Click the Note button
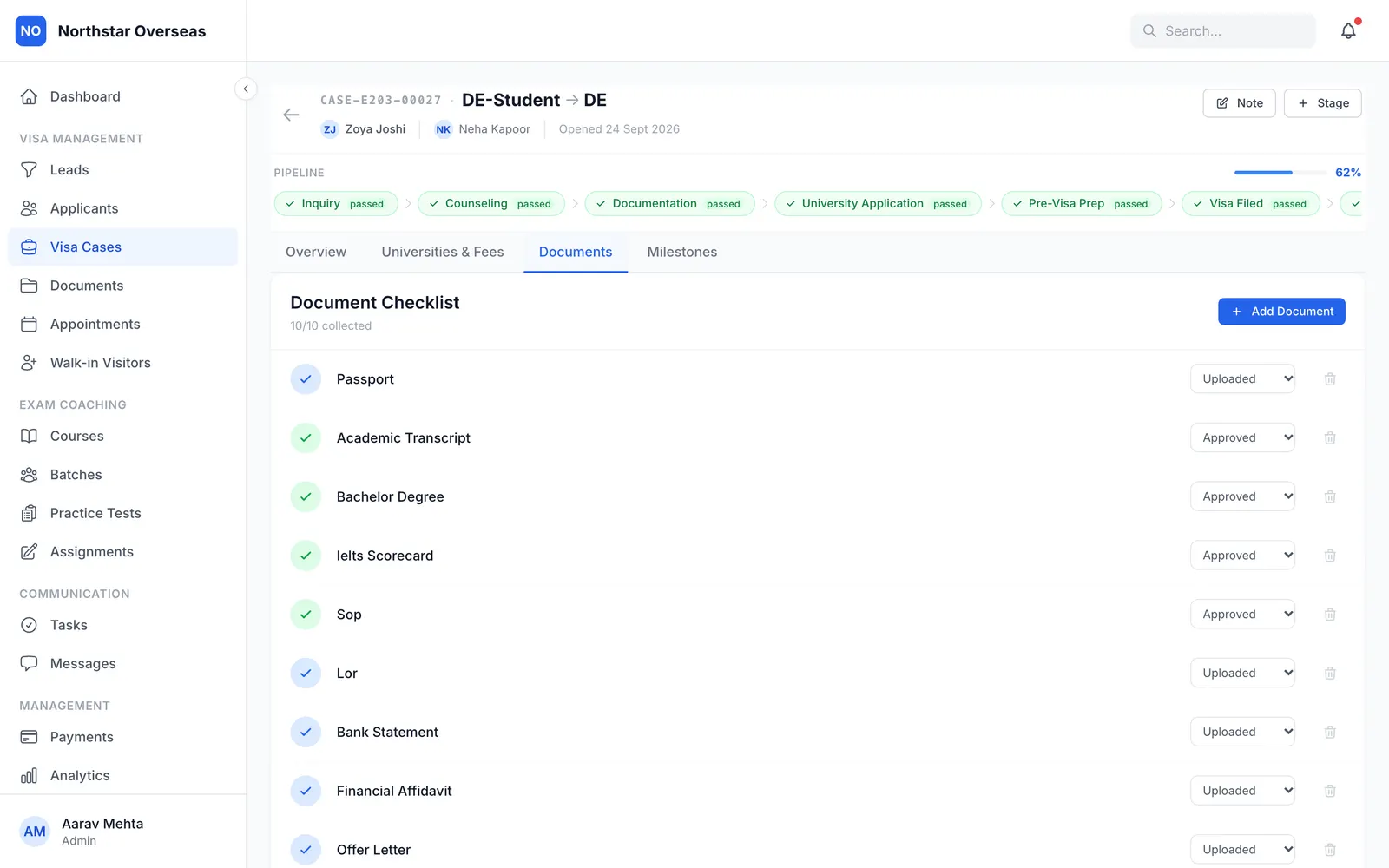 (1239, 103)
